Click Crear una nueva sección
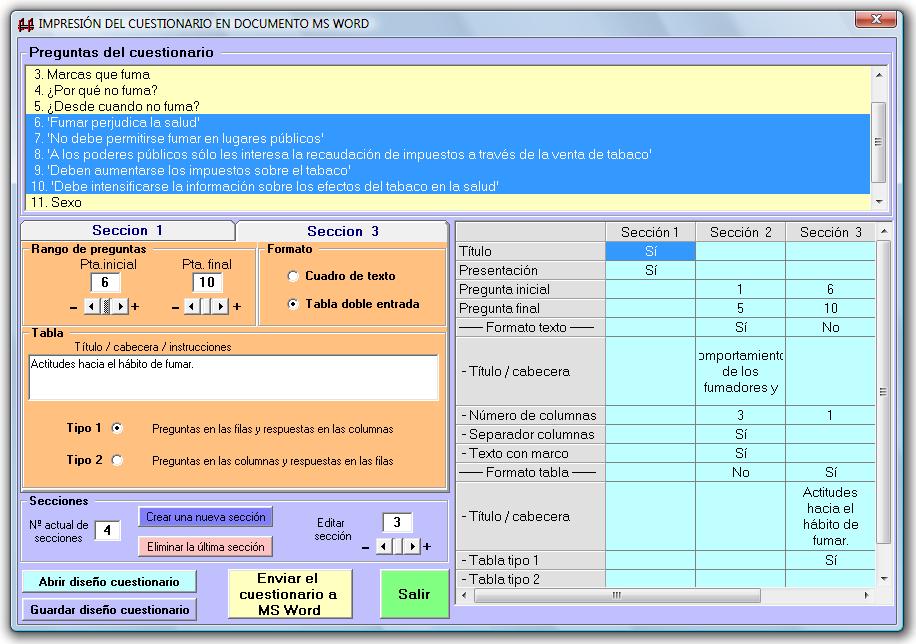Viewport: 916px width, 644px height. click(x=206, y=517)
